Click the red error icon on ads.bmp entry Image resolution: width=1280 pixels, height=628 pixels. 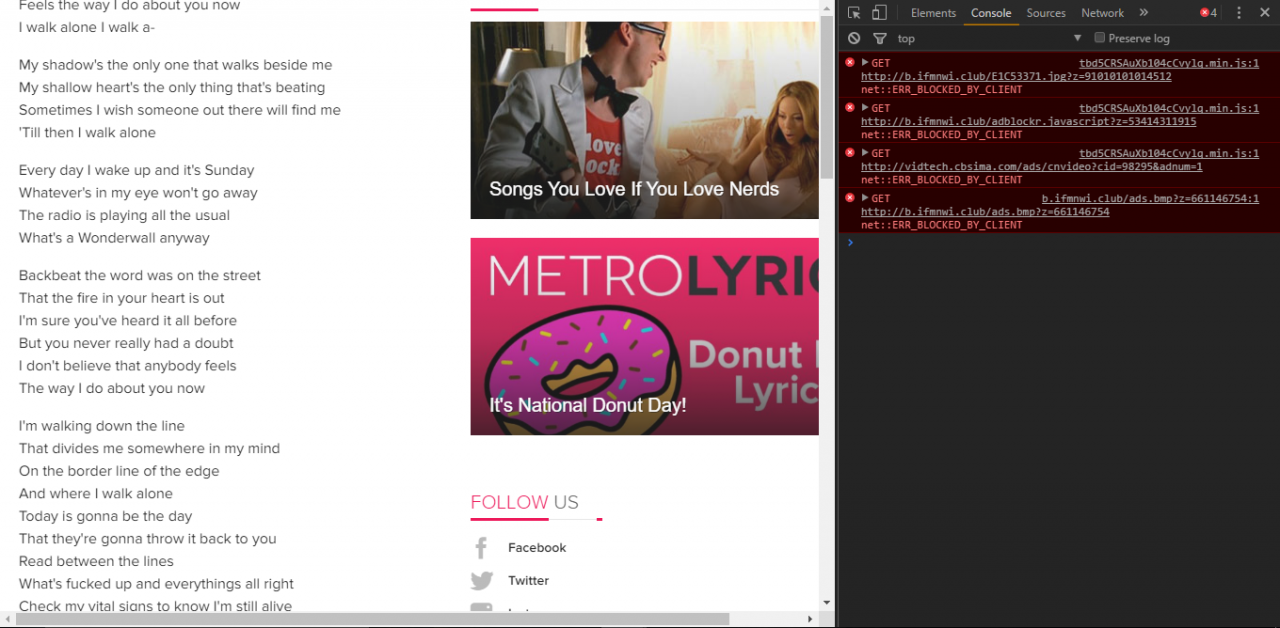850,198
